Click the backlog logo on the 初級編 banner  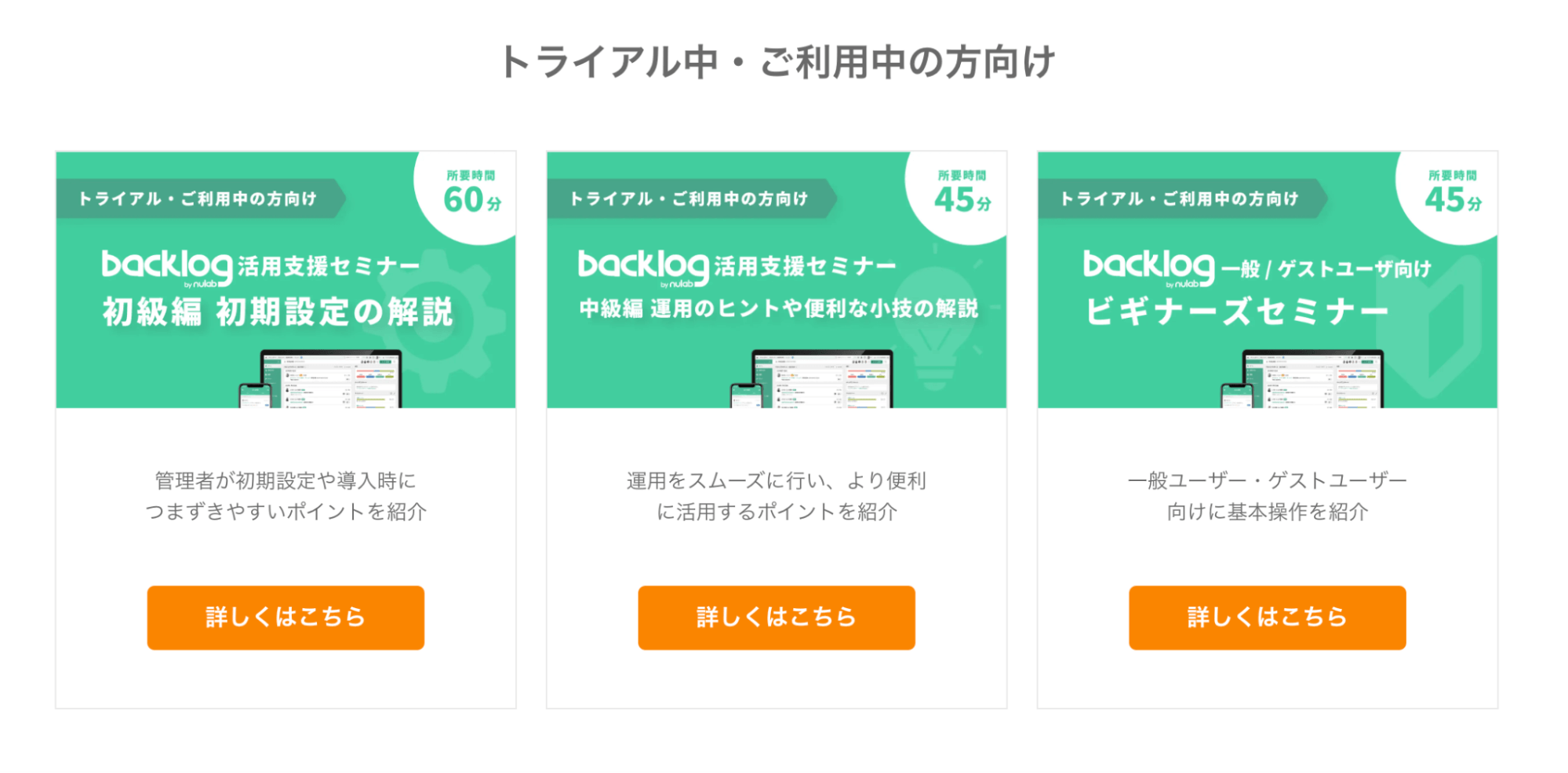click(x=166, y=267)
